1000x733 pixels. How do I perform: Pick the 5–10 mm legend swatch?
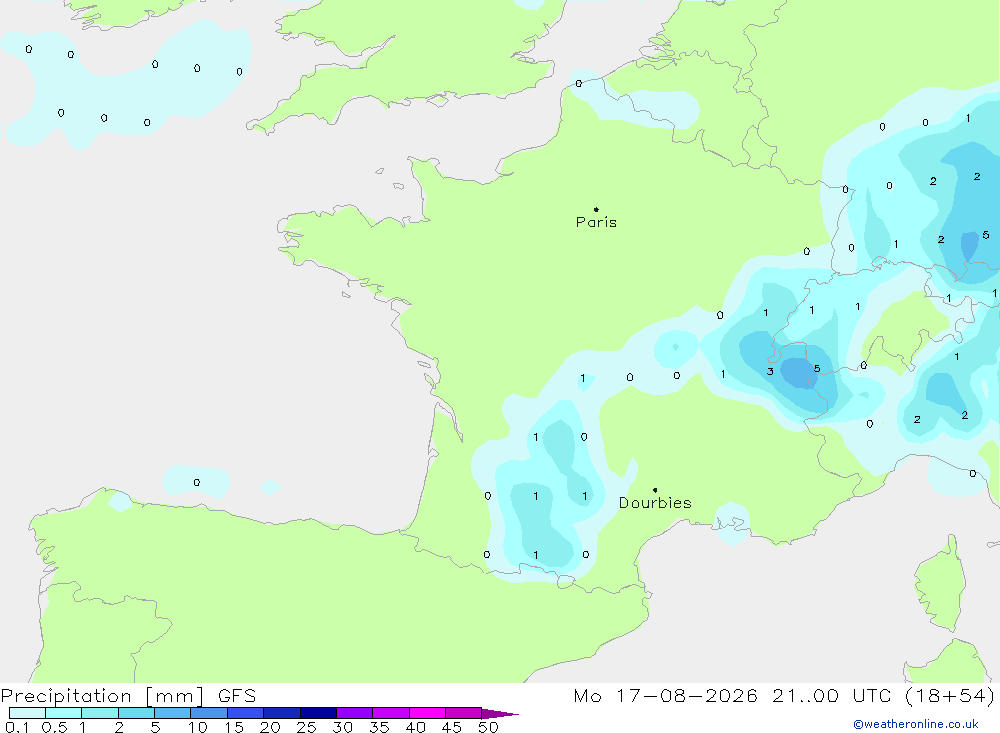pyautogui.click(x=172, y=713)
